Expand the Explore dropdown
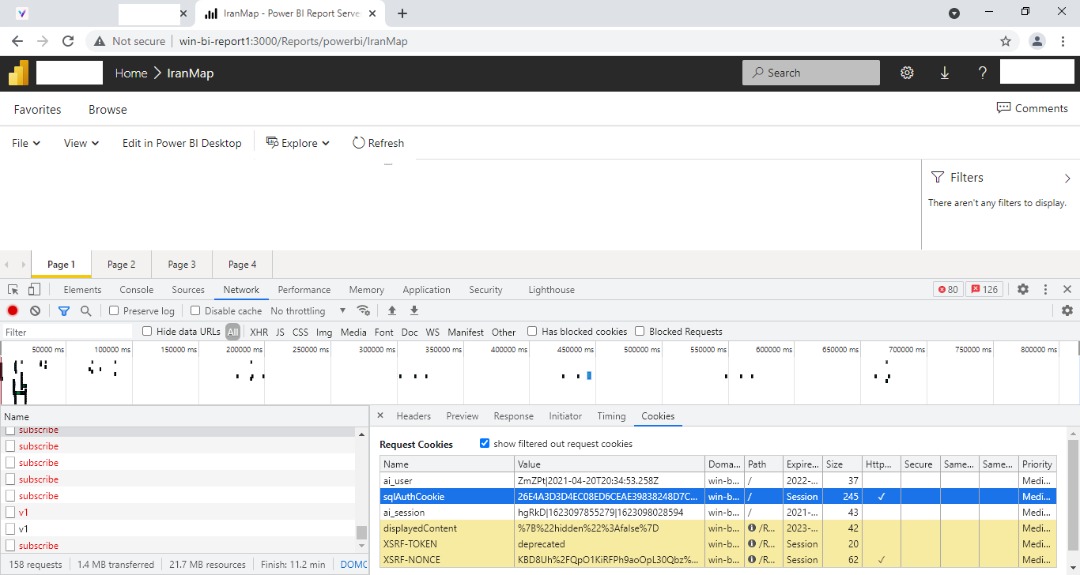This screenshot has width=1080, height=575. 298,143
